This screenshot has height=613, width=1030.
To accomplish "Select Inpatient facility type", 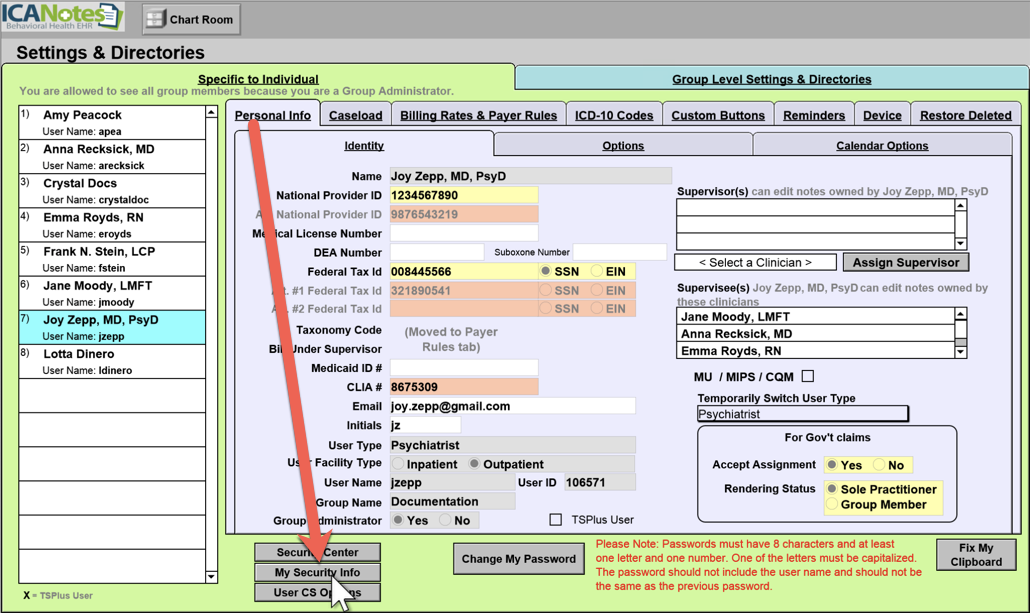I will (399, 464).
